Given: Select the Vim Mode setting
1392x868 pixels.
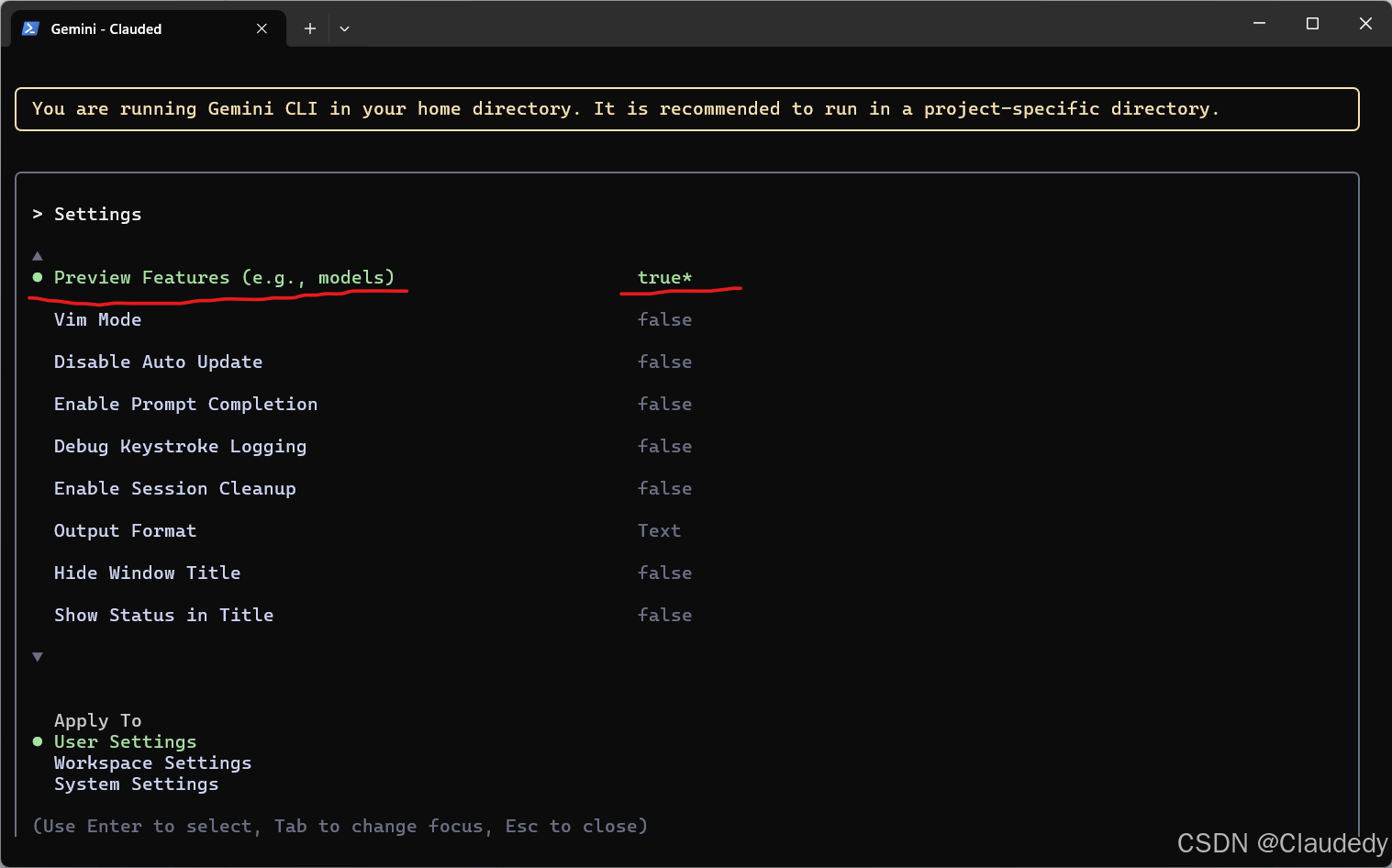Looking at the screenshot, I should tap(98, 319).
